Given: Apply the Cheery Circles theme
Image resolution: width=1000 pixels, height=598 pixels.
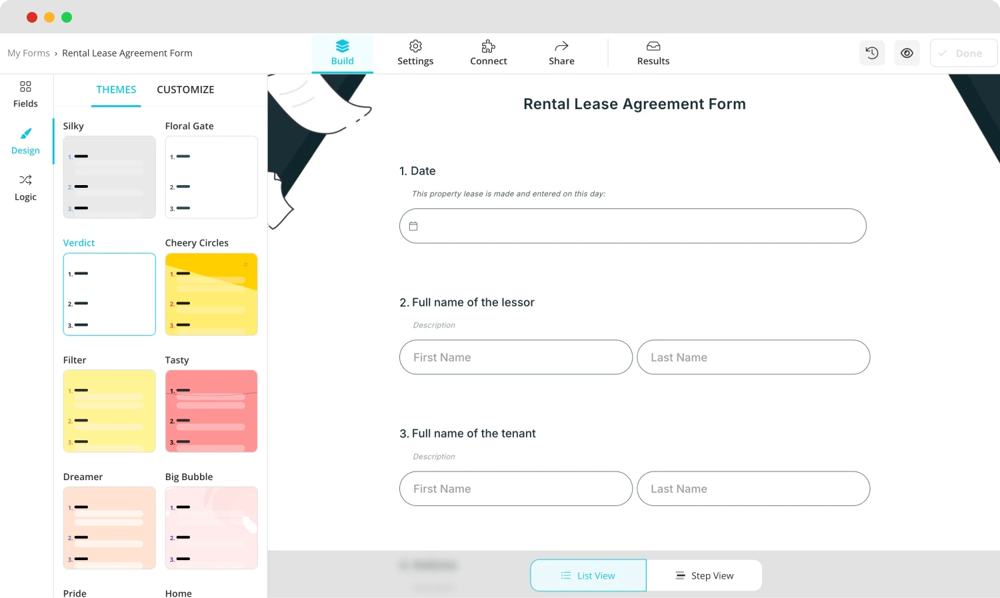Looking at the screenshot, I should [211, 294].
